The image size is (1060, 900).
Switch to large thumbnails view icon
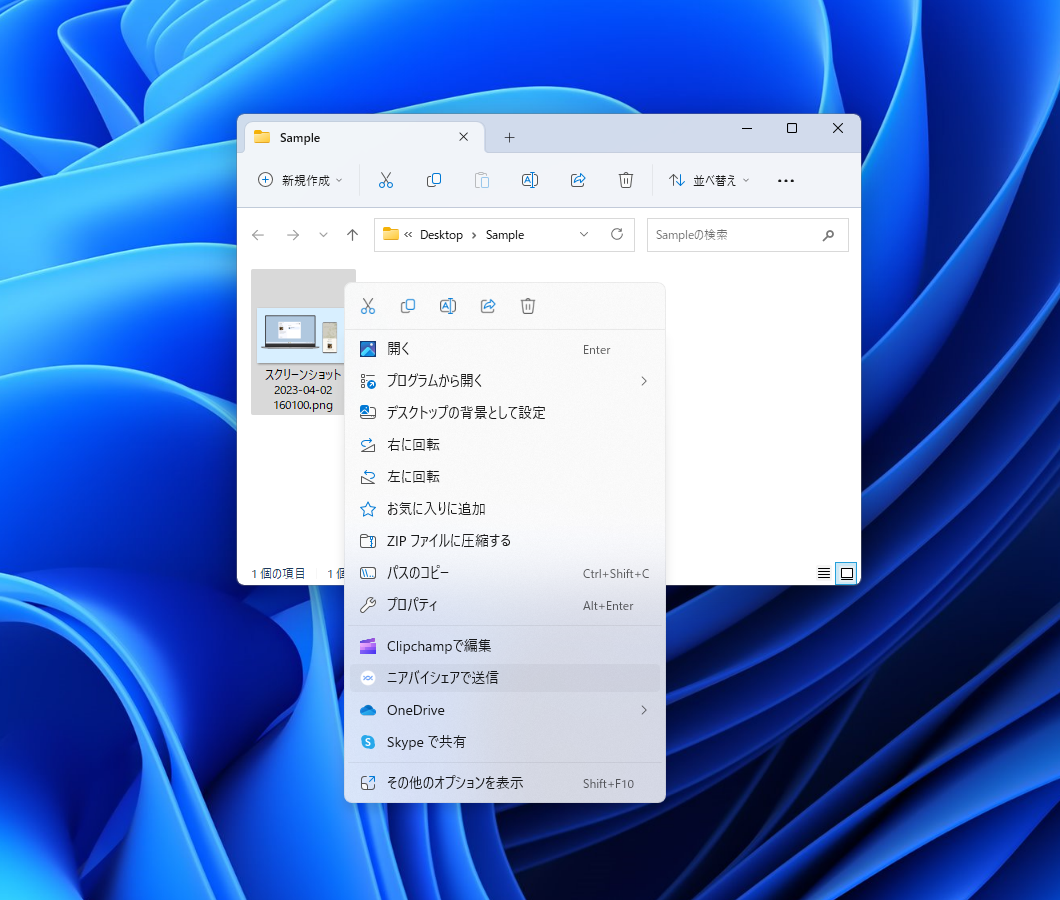(846, 573)
